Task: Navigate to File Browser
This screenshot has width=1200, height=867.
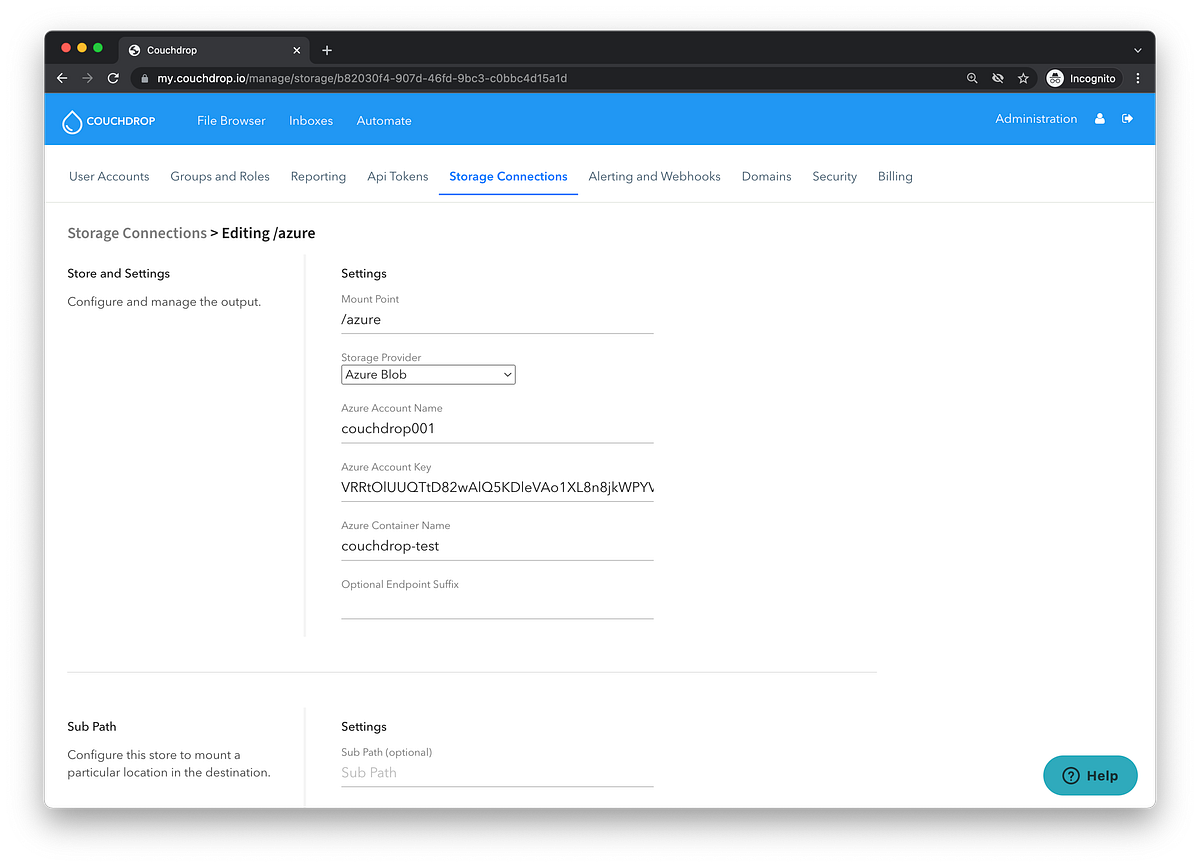Action: click(x=231, y=120)
